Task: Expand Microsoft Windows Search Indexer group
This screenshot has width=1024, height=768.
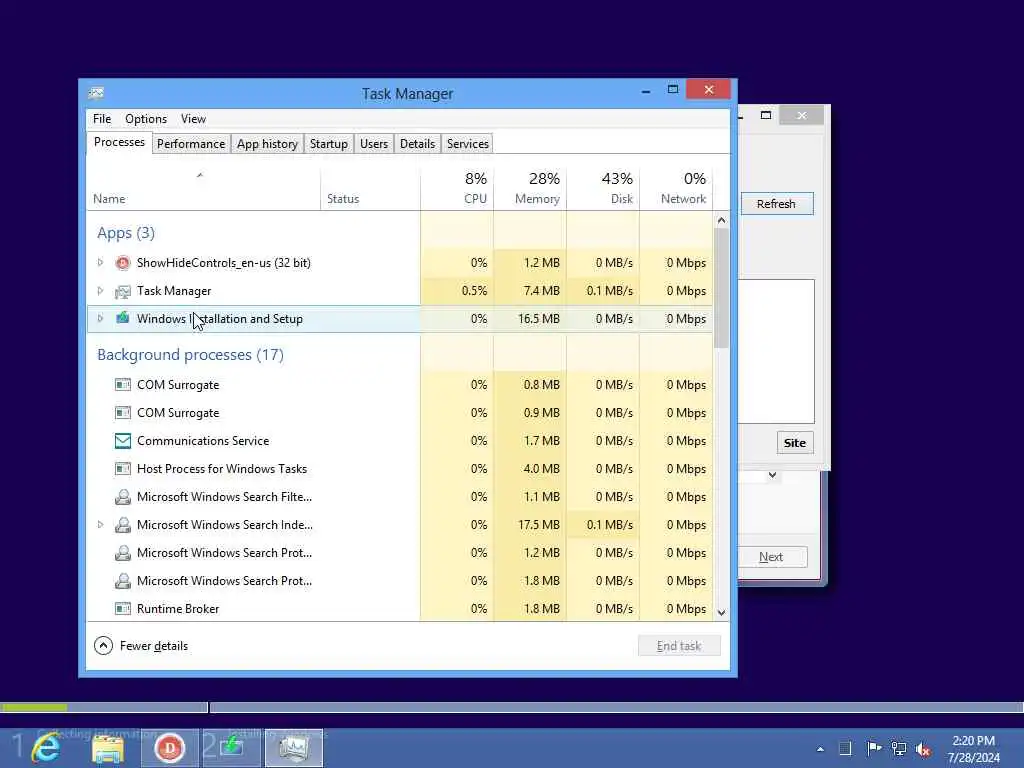Action: click(x=100, y=525)
